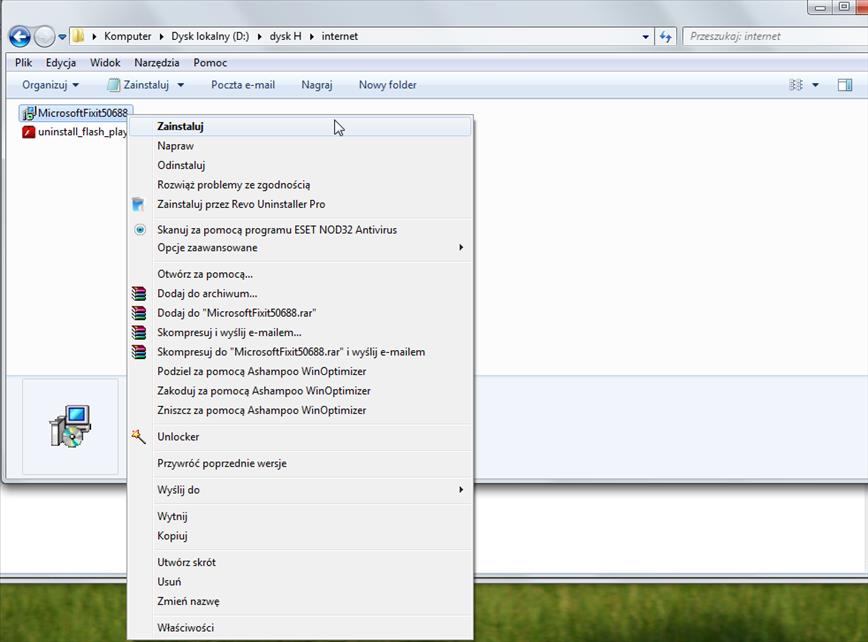Choose Odinstaluj in the context menu
This screenshot has width=868, height=642.
click(x=300, y=165)
